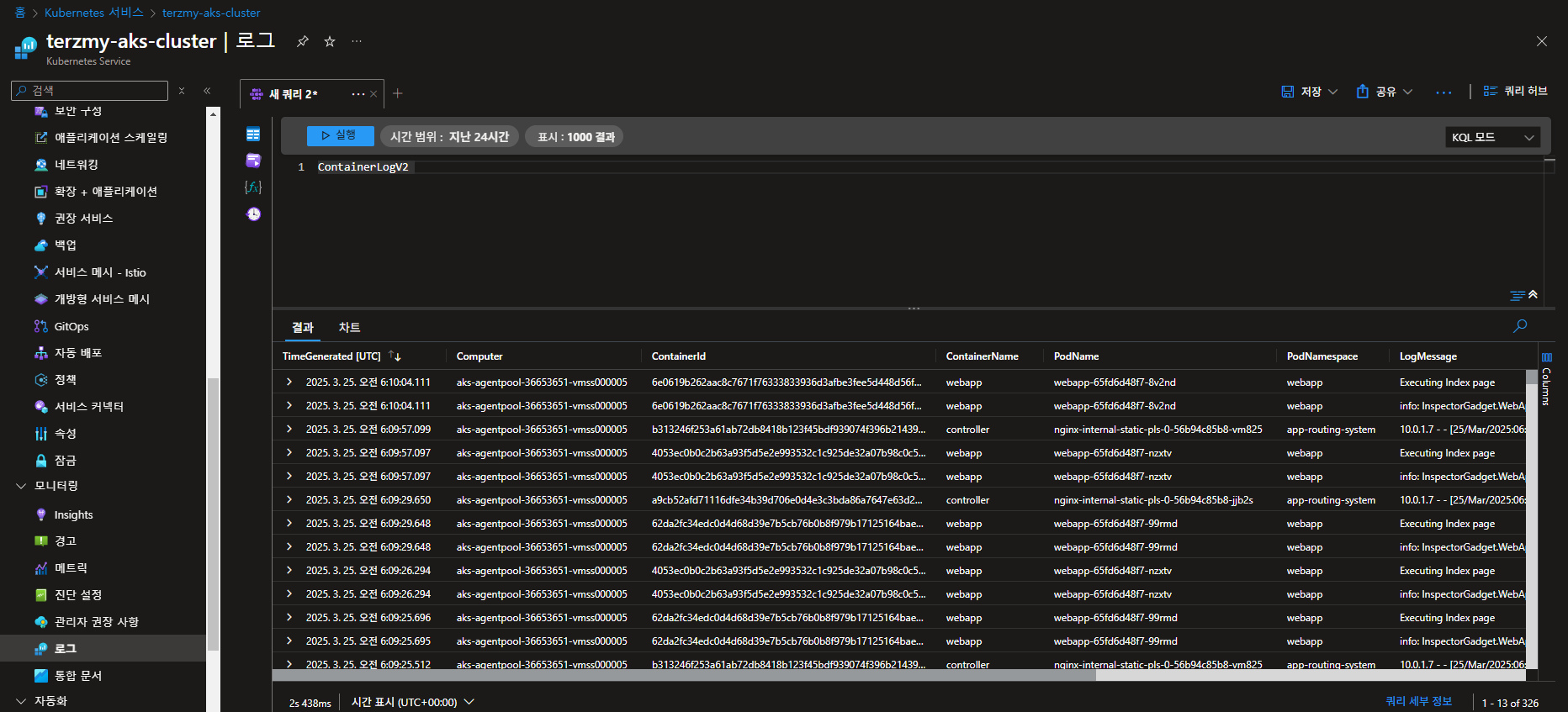The height and width of the screenshot is (712, 1568).
Task: Go to Kubernetes 서비스 breadcrumb
Action: pos(94,13)
